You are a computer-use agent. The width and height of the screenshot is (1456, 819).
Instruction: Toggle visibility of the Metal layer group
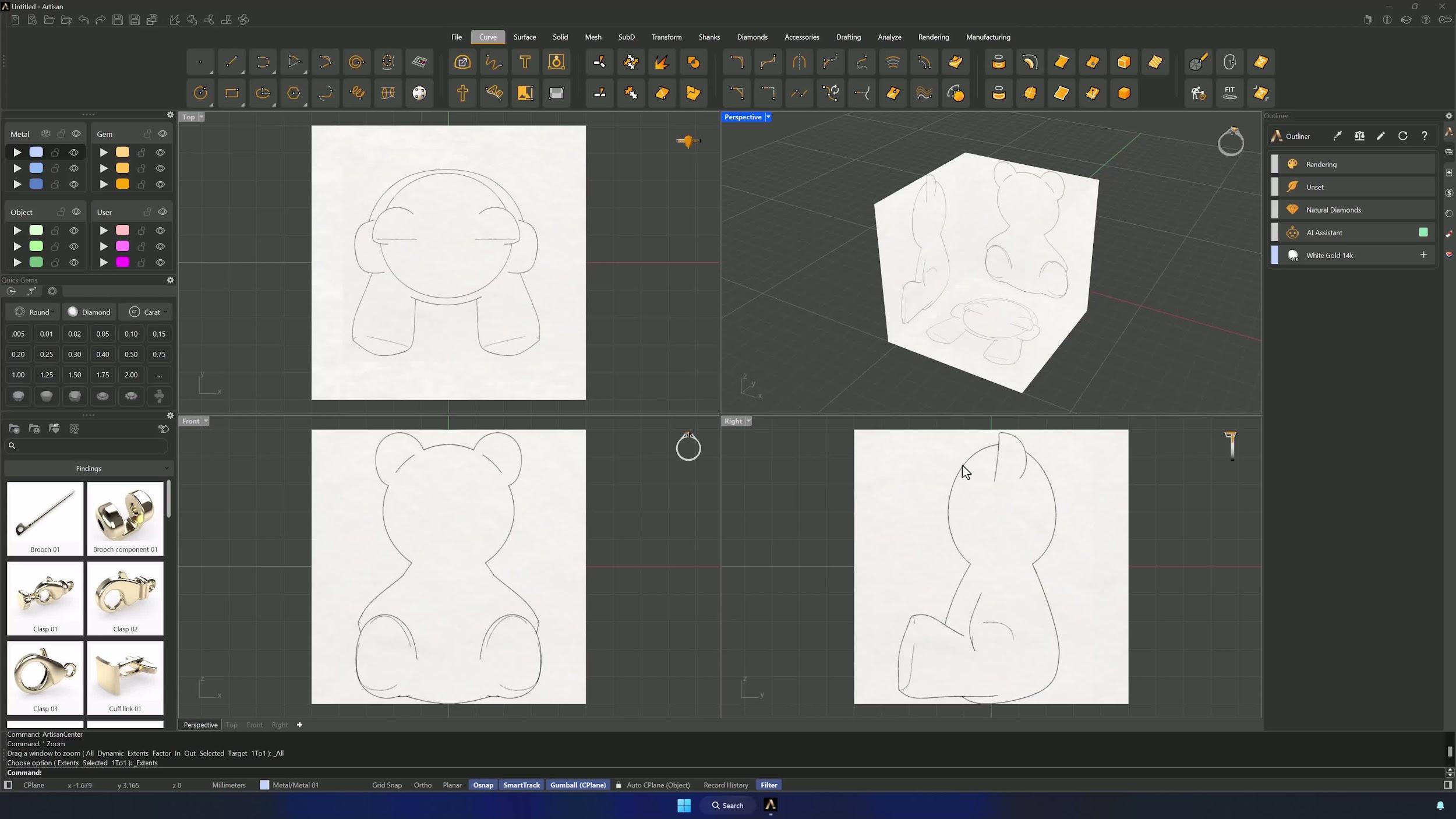click(x=76, y=134)
